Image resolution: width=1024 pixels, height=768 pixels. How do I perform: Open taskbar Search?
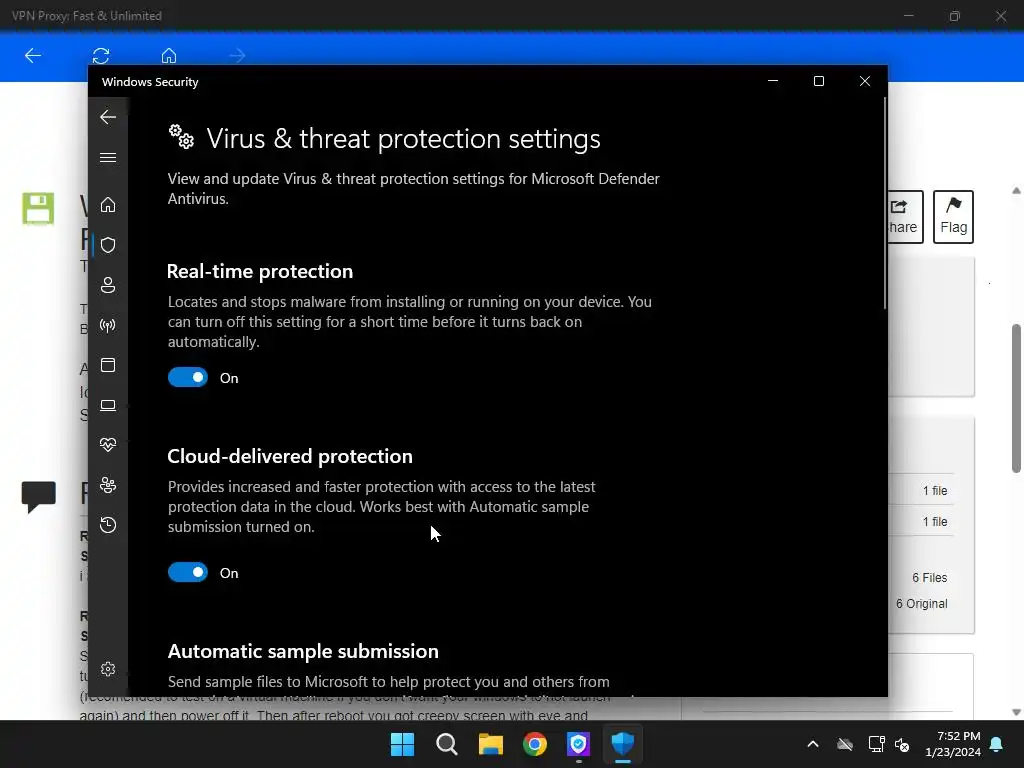447,744
